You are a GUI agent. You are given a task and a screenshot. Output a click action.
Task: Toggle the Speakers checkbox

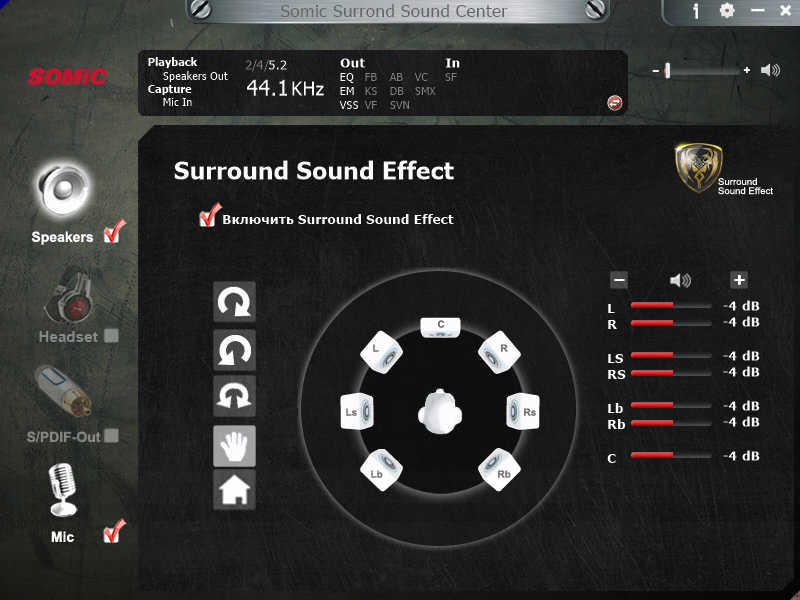tap(113, 232)
